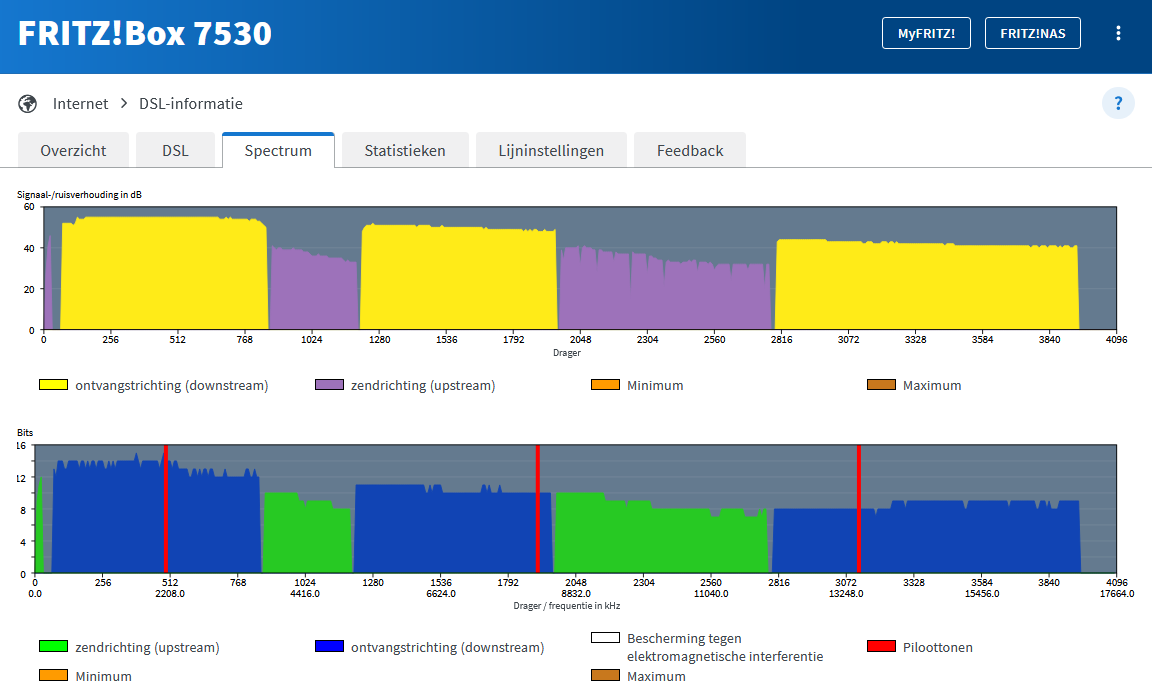Click the FRITZ!Box 7530 logo
This screenshot has width=1152, height=698.
tap(145, 33)
